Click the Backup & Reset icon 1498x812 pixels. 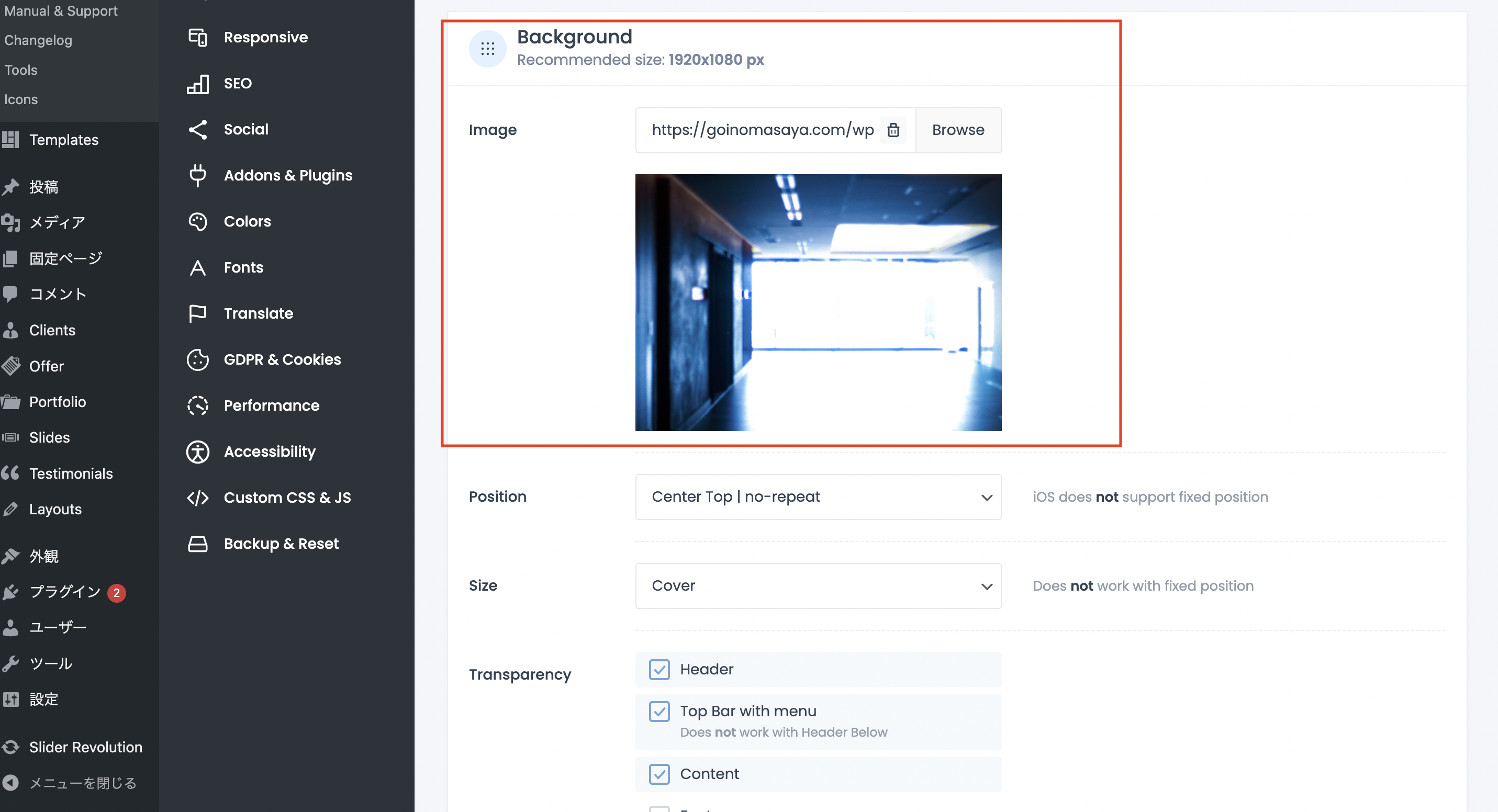click(196, 543)
